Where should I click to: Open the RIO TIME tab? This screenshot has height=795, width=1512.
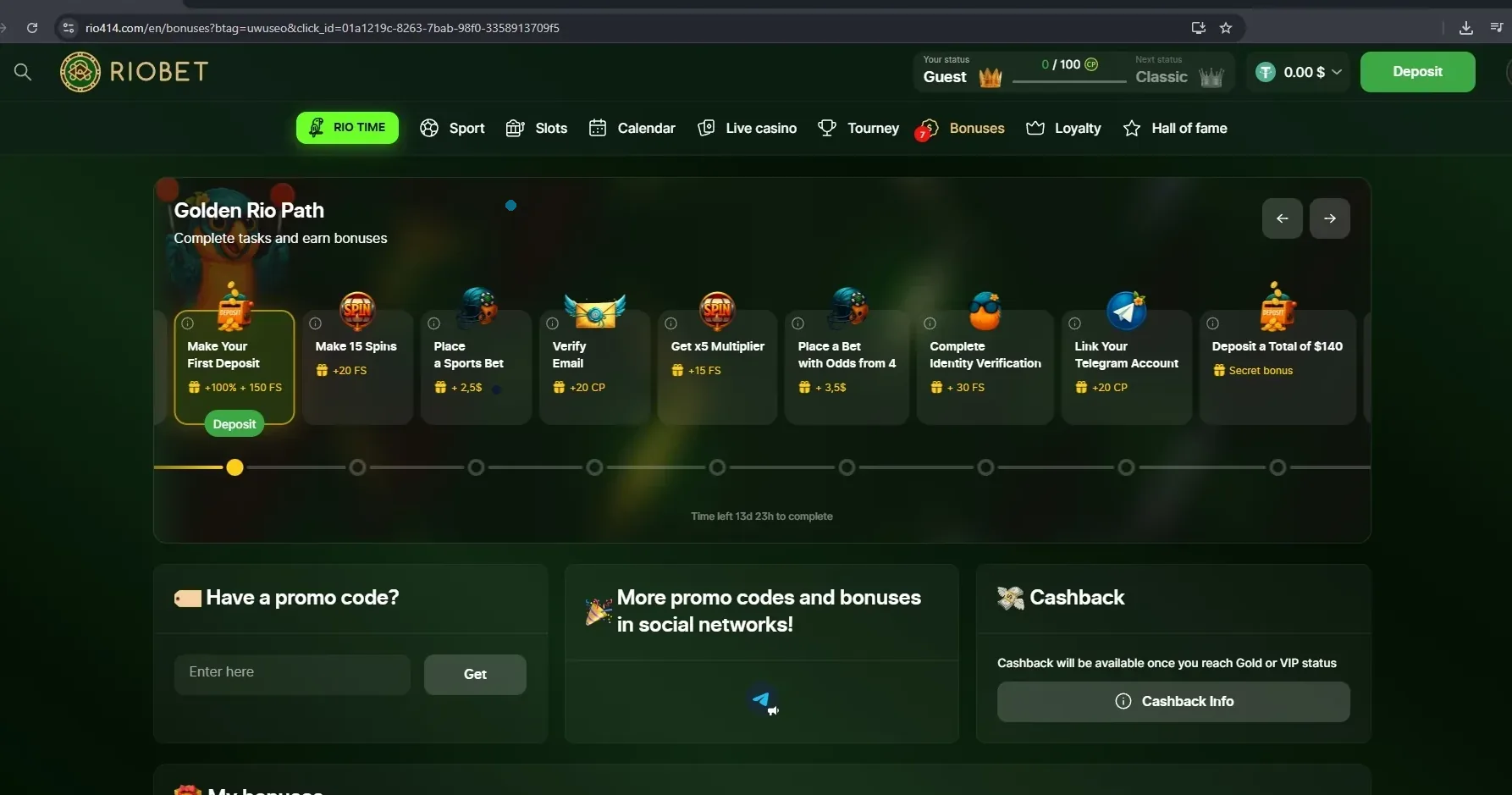click(x=347, y=128)
